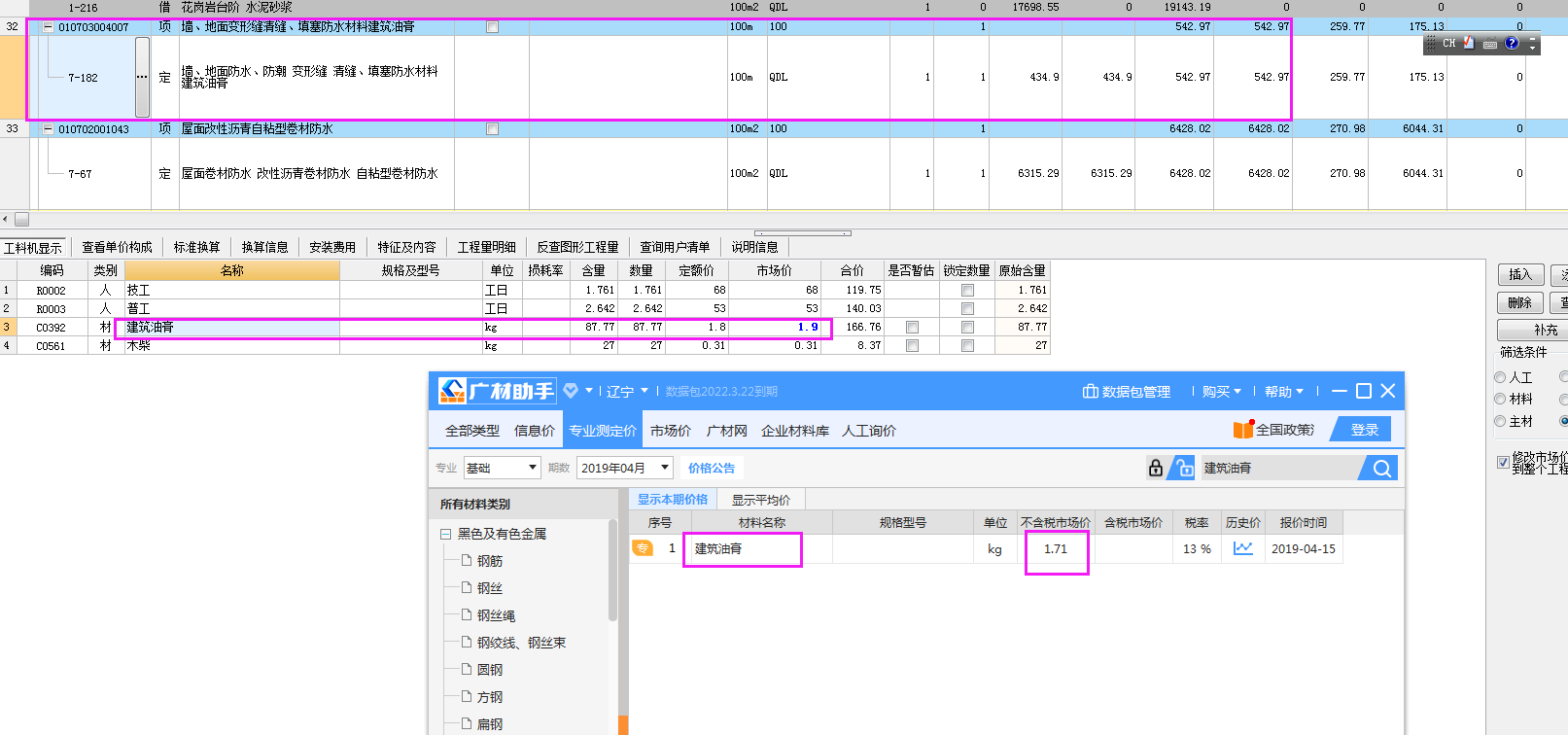Screen dimensions: 1568x735
Task: Select the 钢绞线、钢丝束 tree item
Action: coord(521,643)
